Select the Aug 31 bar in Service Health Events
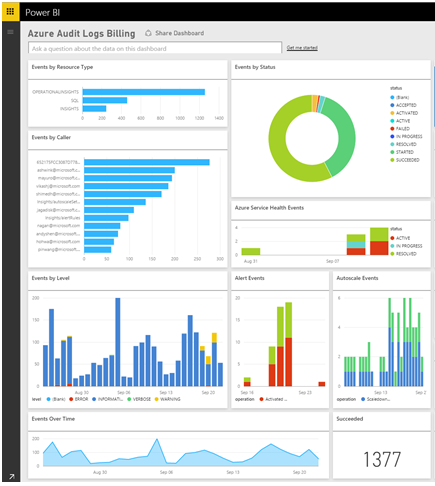Viewport: 435px width, 486px height. 251,252
